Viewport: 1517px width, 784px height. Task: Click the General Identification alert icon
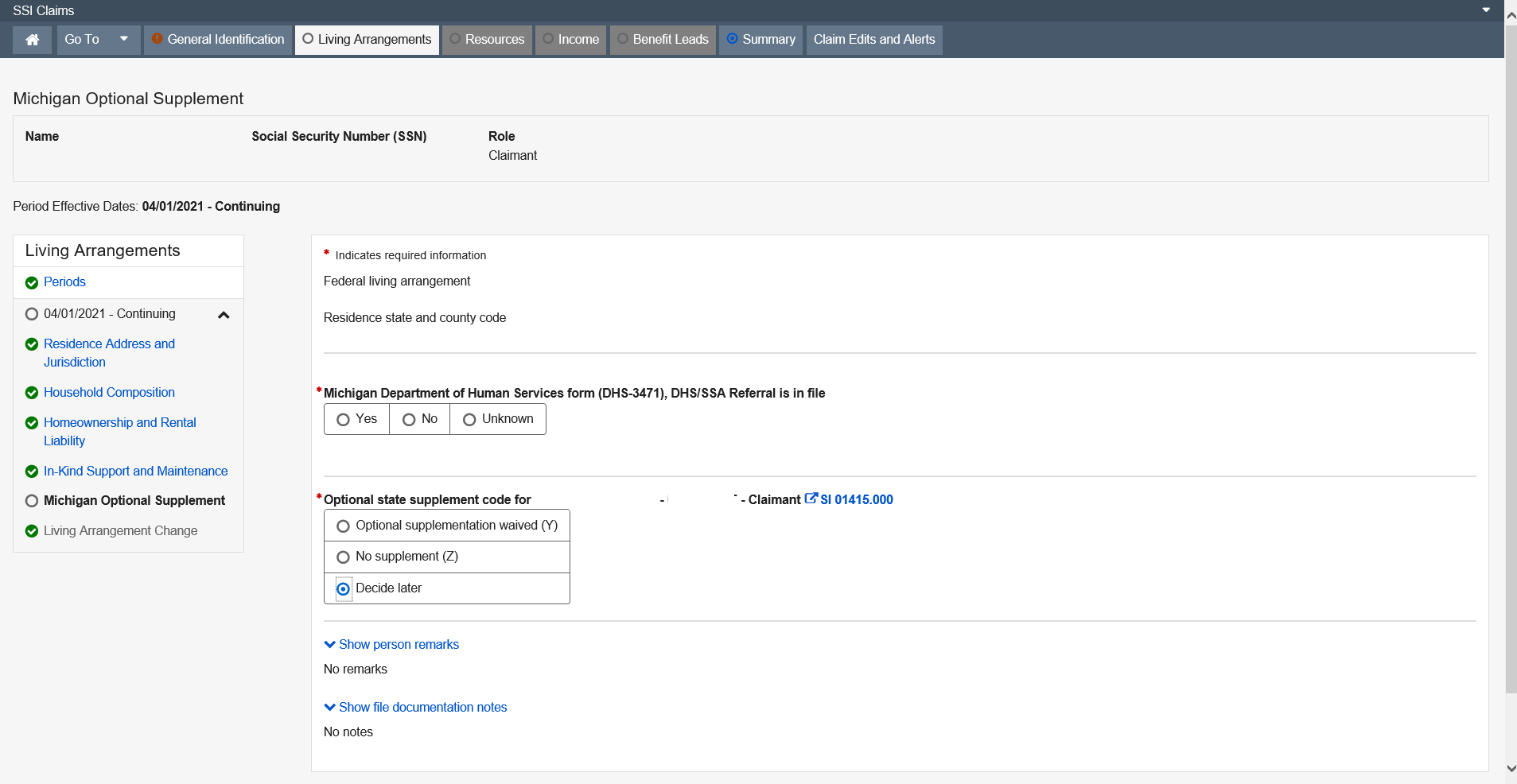(158, 39)
